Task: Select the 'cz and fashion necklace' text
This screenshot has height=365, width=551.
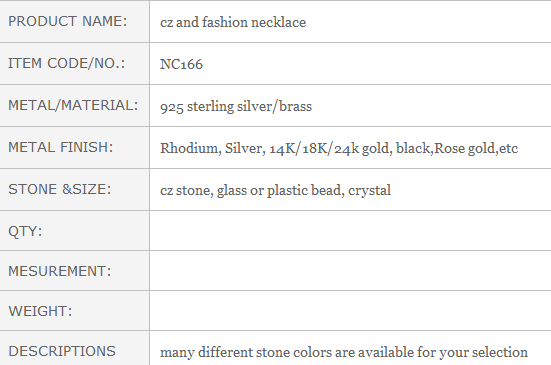Action: 233,22
